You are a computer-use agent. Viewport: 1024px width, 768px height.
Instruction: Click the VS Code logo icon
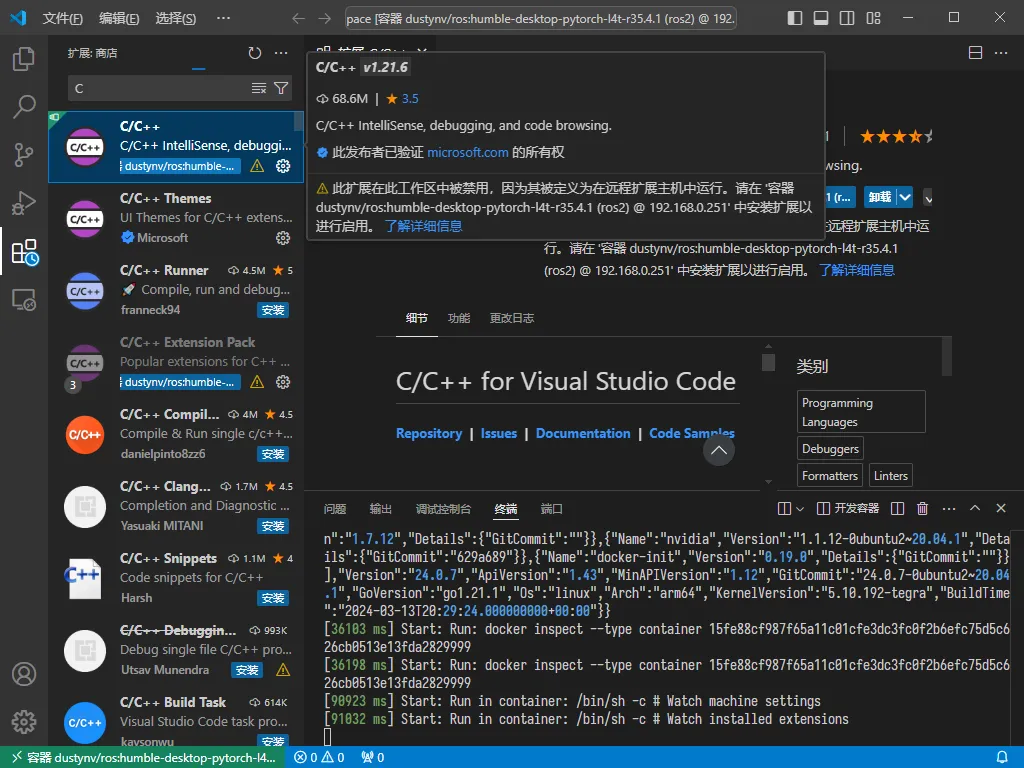point(18,18)
